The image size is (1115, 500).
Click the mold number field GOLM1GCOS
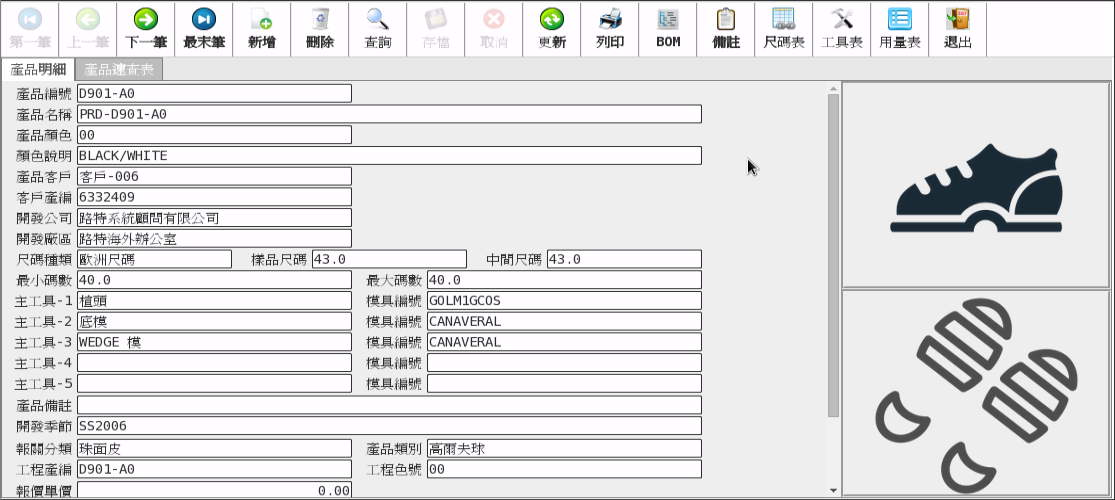[564, 300]
